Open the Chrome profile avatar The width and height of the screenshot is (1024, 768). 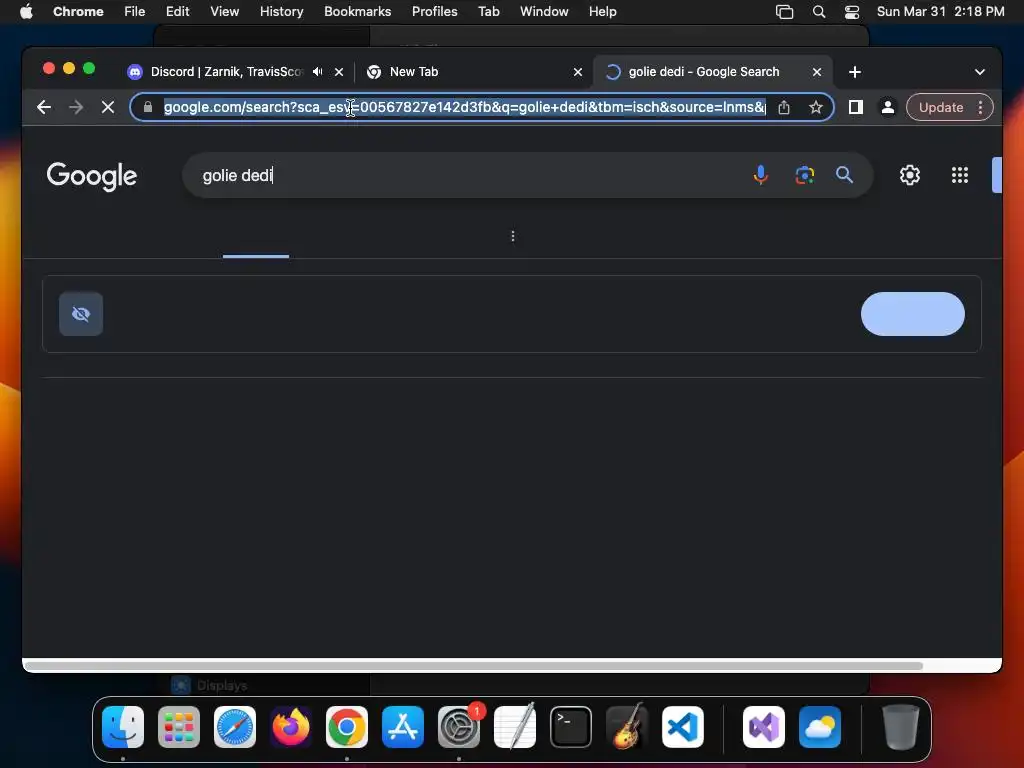click(888, 107)
